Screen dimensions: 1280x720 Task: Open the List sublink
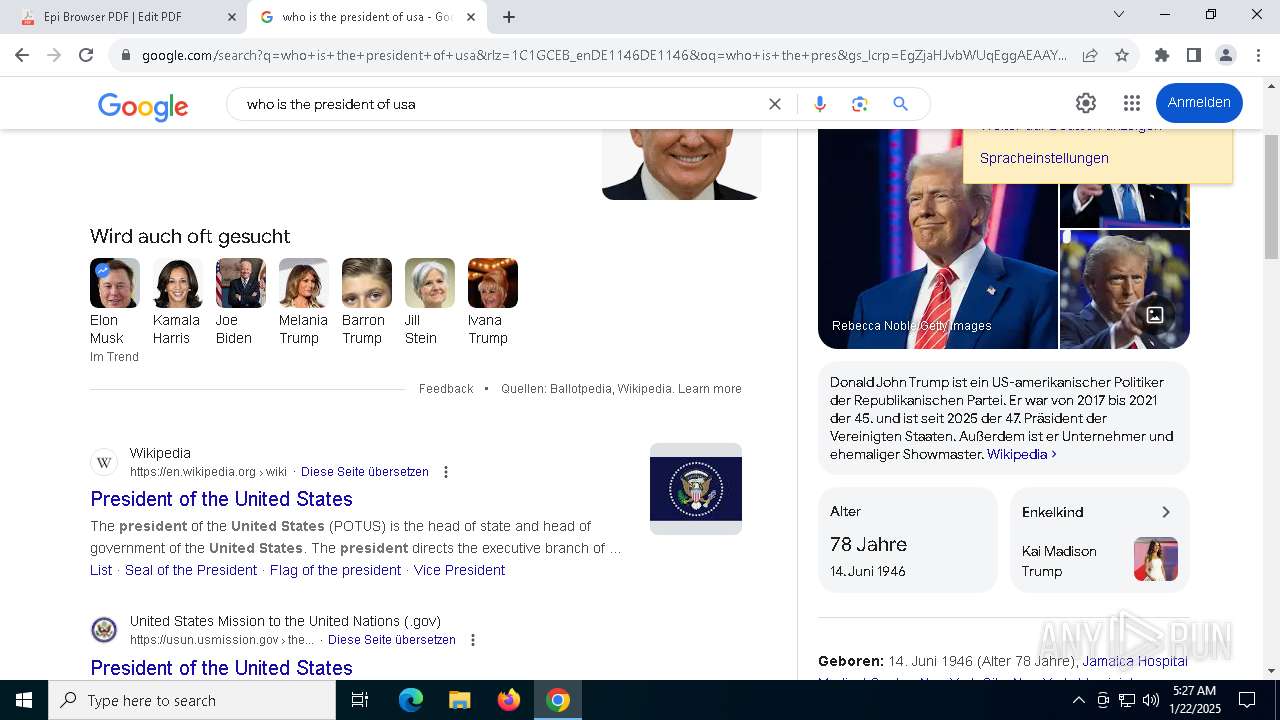101,570
